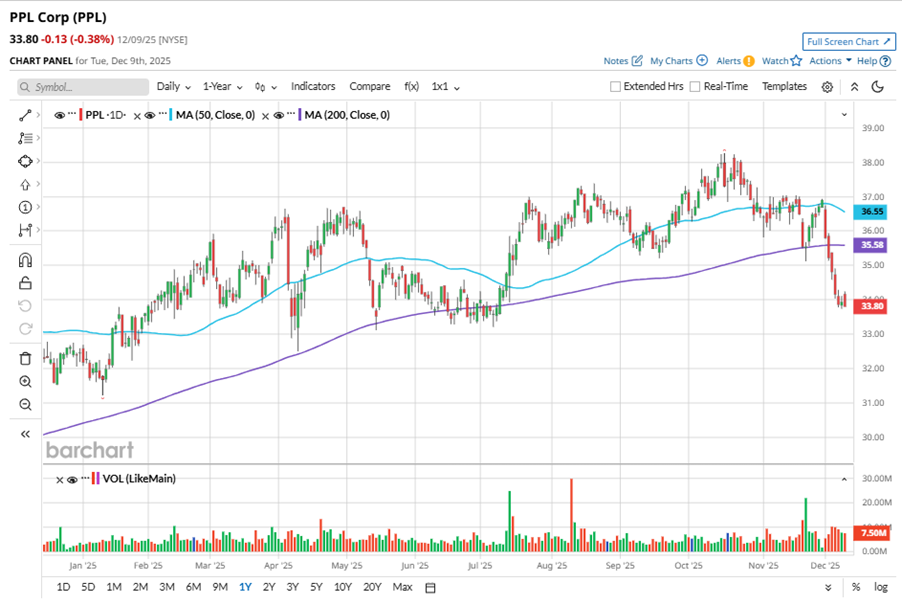Open the calendar date range picker
902x604 pixels.
[430, 587]
